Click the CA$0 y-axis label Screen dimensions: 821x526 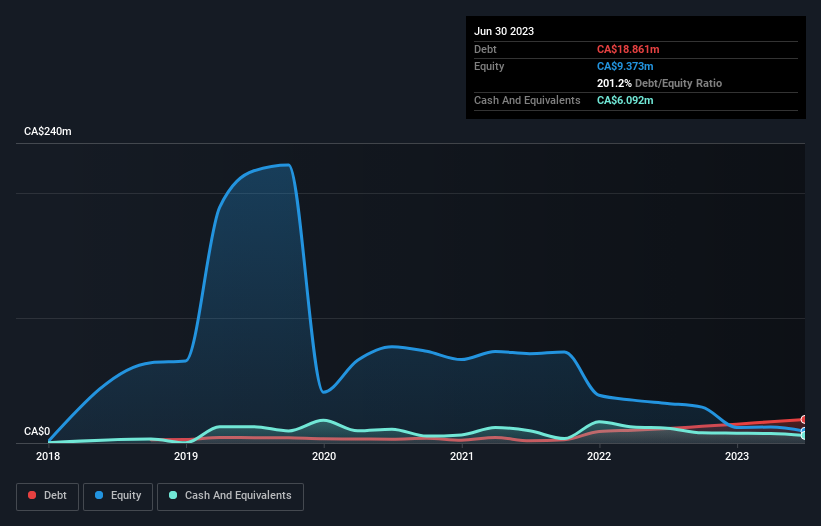pos(37,431)
